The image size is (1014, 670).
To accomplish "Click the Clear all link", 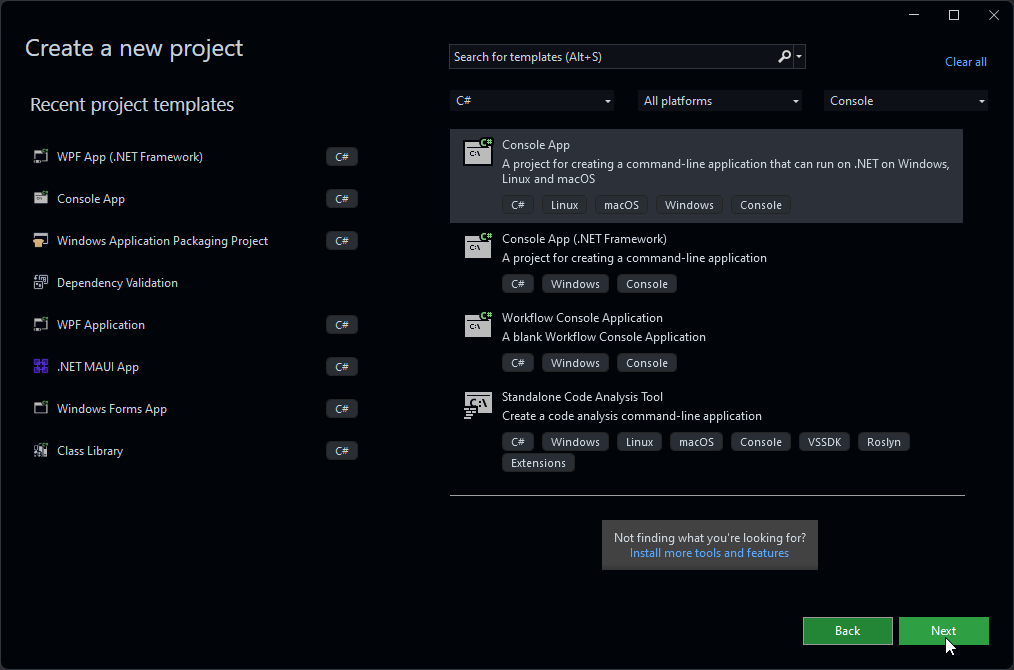I will (x=964, y=61).
